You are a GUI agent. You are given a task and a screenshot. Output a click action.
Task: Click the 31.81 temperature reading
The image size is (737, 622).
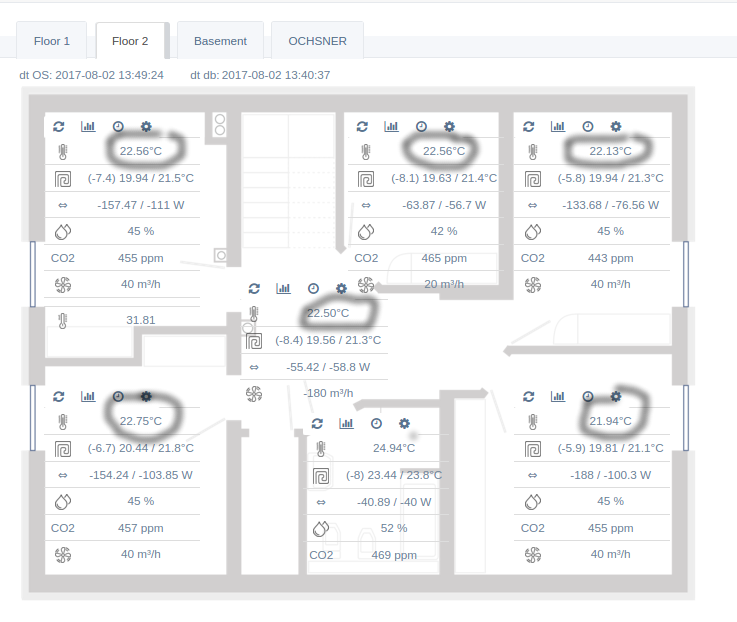pyautogui.click(x=141, y=320)
